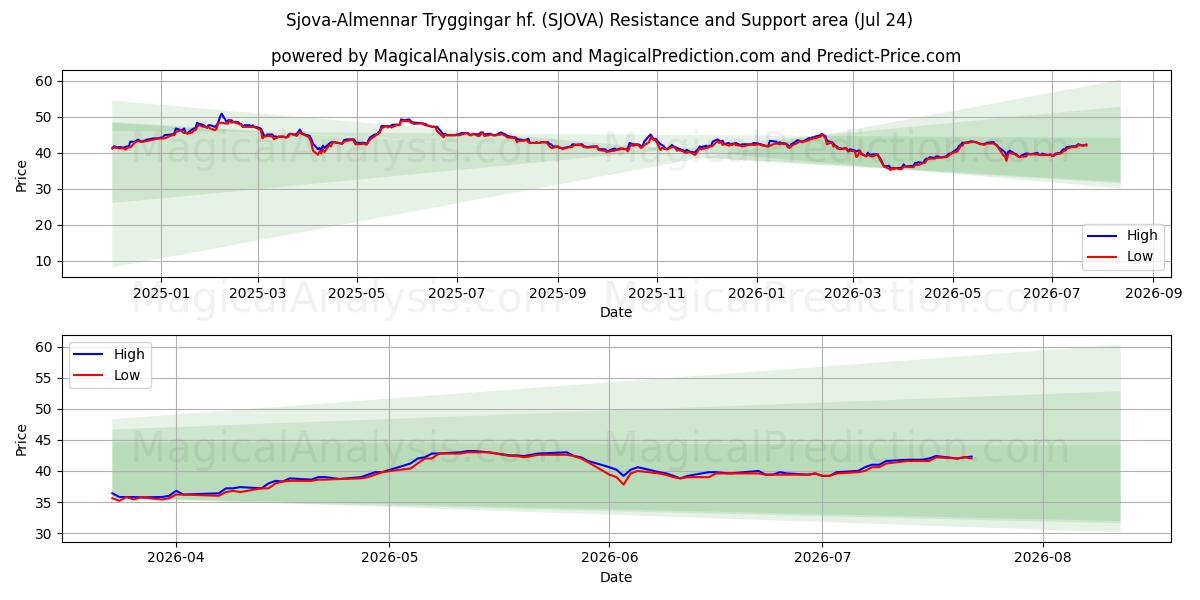This screenshot has height=600, width=1200.
Task: Click the '2025-07' date tick label
Action: pyautogui.click(x=457, y=294)
